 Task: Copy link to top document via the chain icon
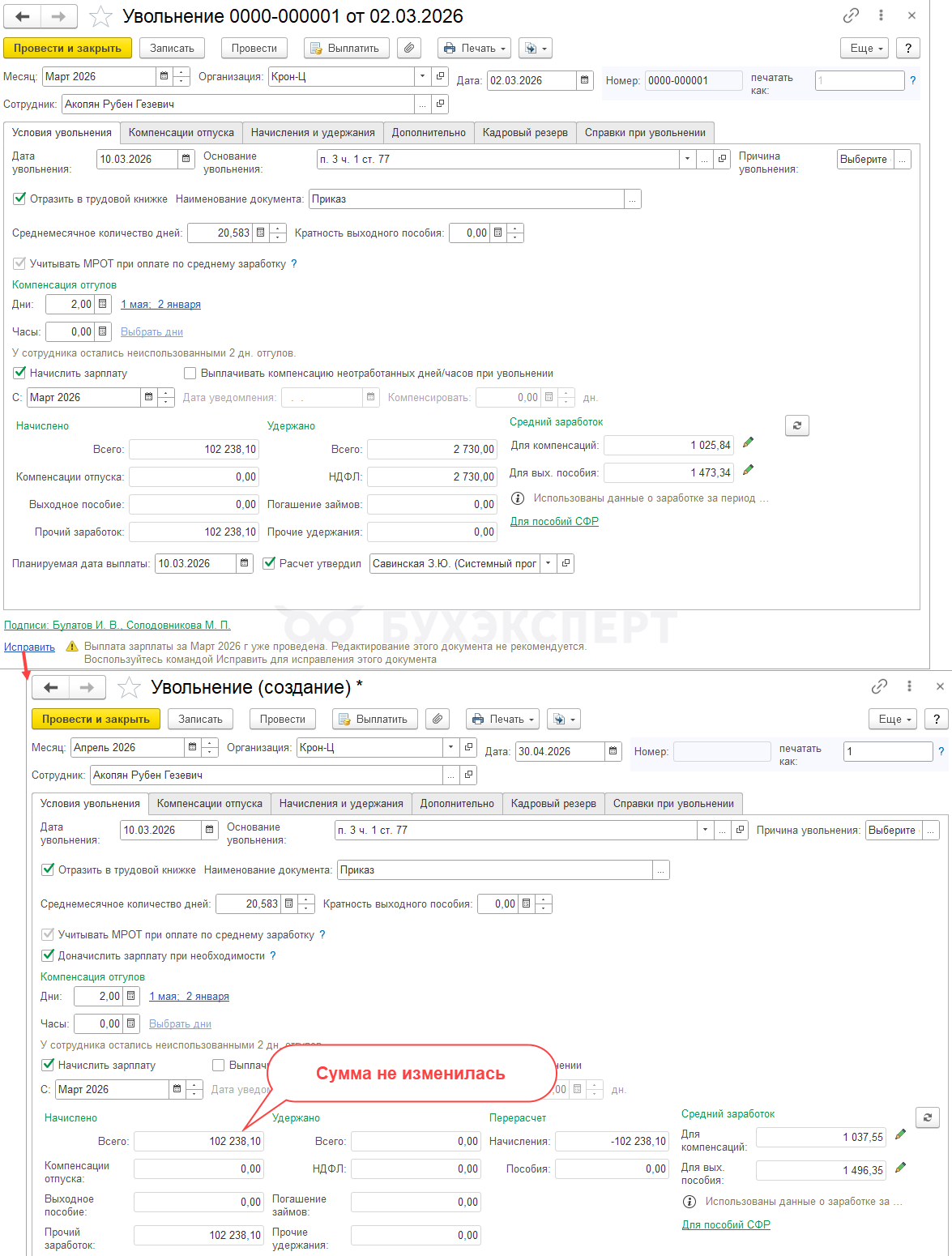(x=851, y=15)
